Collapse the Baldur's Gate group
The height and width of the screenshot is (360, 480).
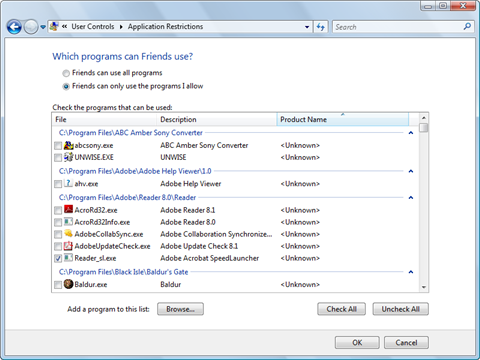(x=411, y=272)
